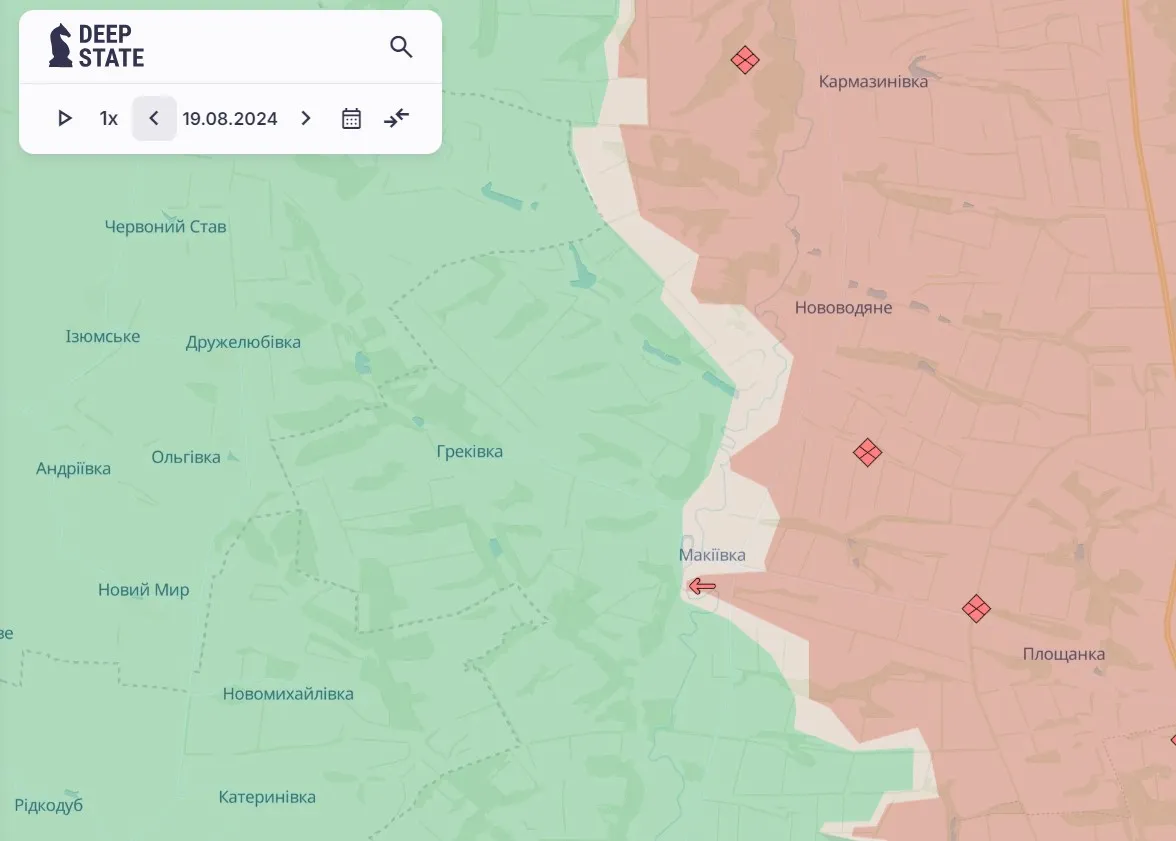This screenshot has height=841, width=1176.
Task: Go to the previous date
Action: click(154, 119)
